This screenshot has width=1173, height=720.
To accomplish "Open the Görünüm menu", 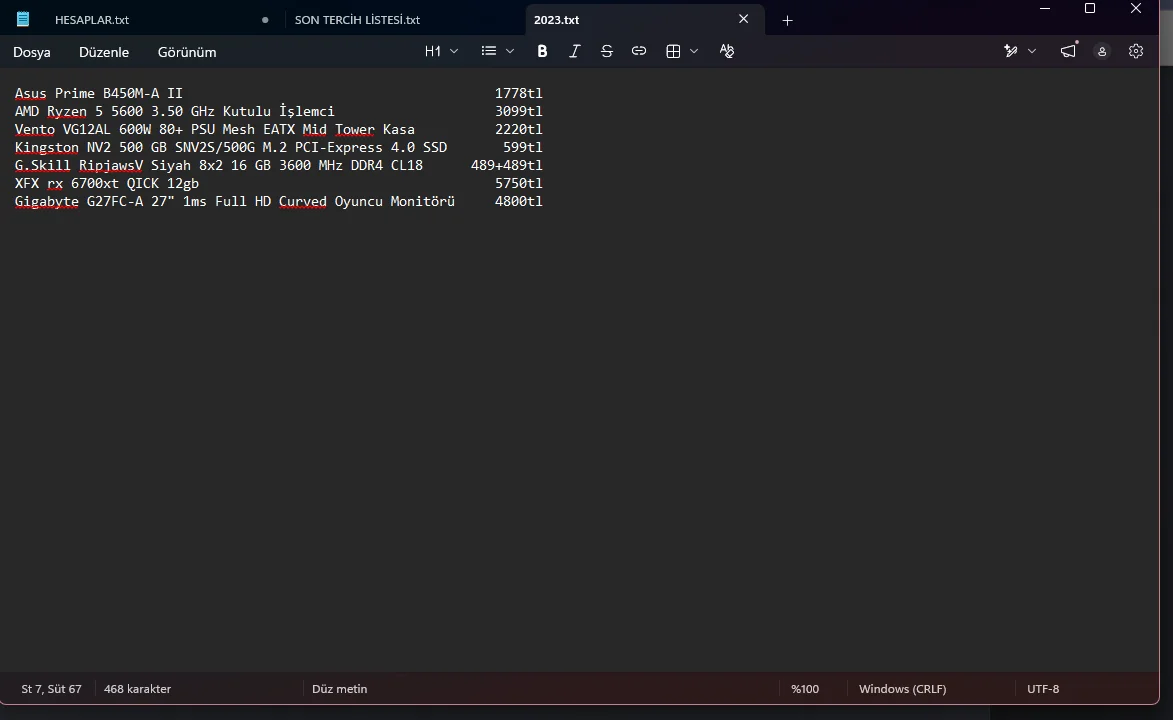I will (x=187, y=52).
